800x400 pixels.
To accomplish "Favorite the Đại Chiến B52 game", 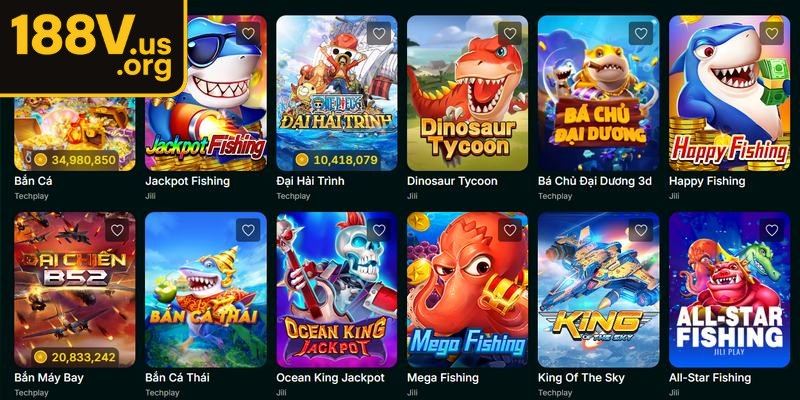I will (117, 230).
